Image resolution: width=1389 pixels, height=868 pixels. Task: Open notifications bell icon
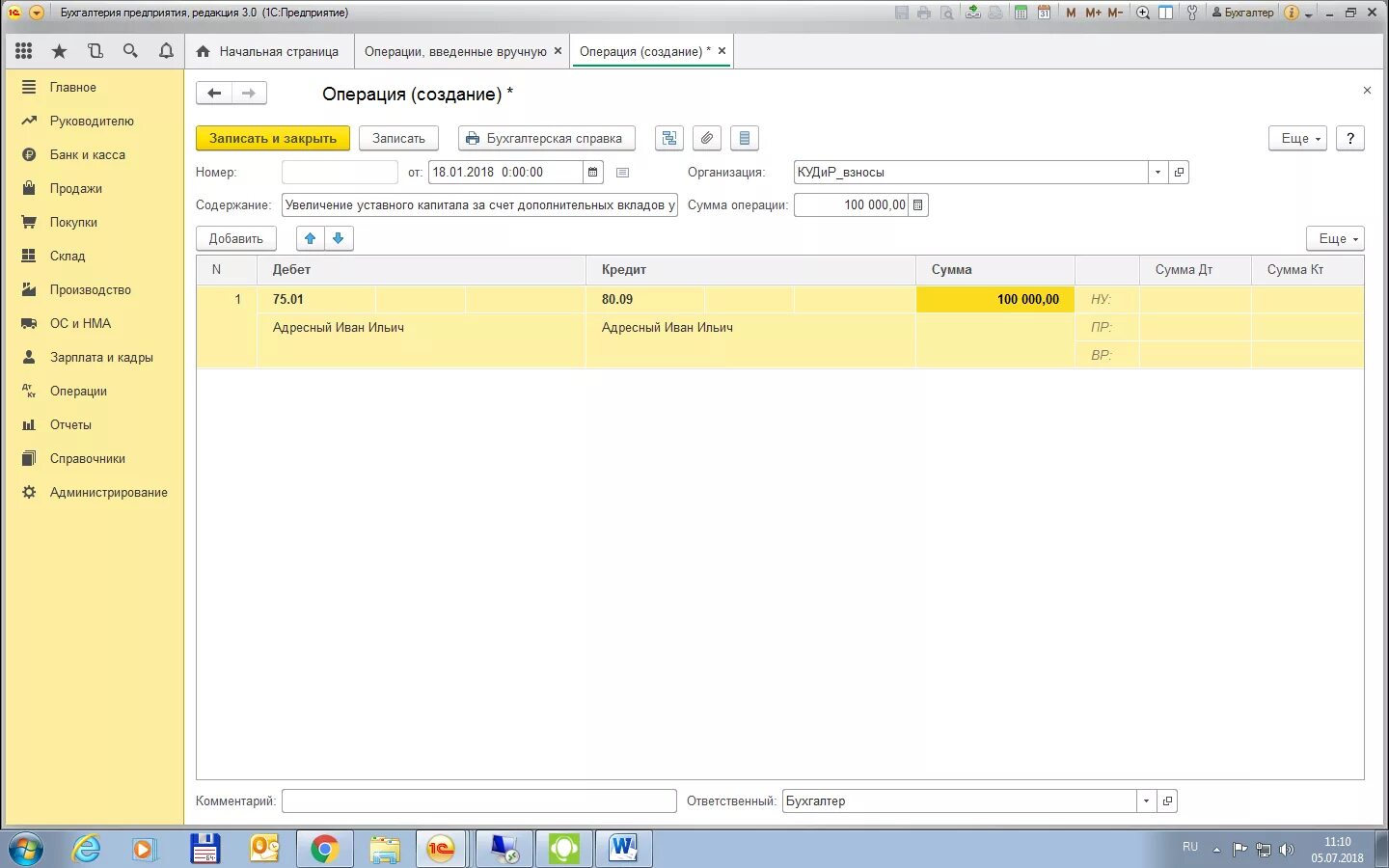coord(166,51)
